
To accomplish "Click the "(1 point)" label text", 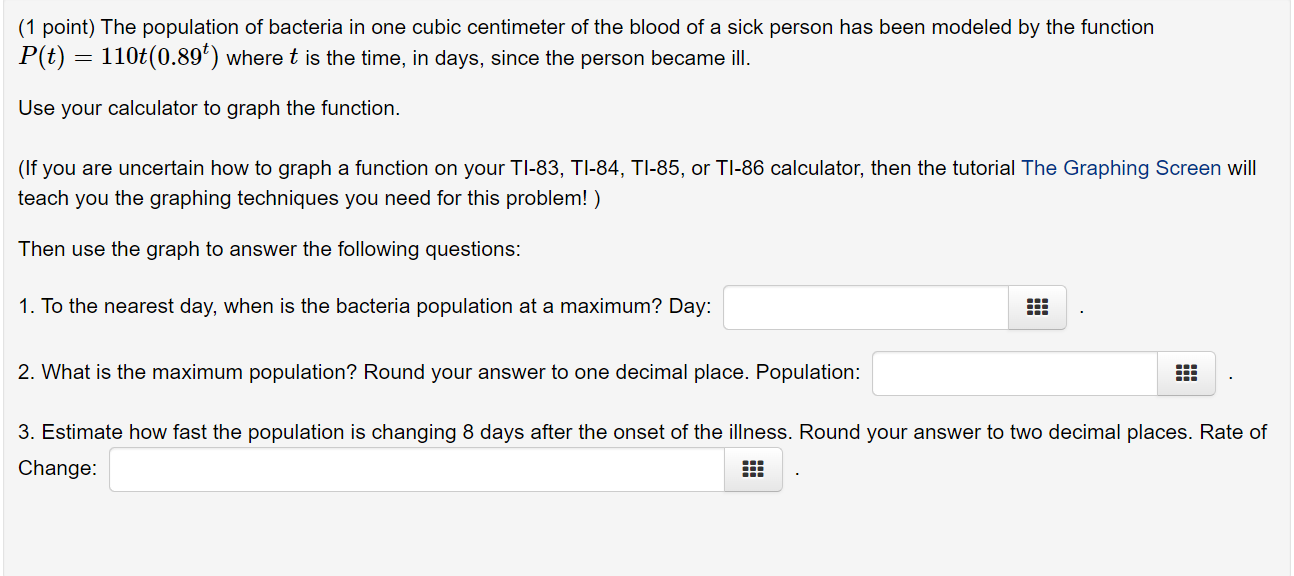I will pos(57,28).
